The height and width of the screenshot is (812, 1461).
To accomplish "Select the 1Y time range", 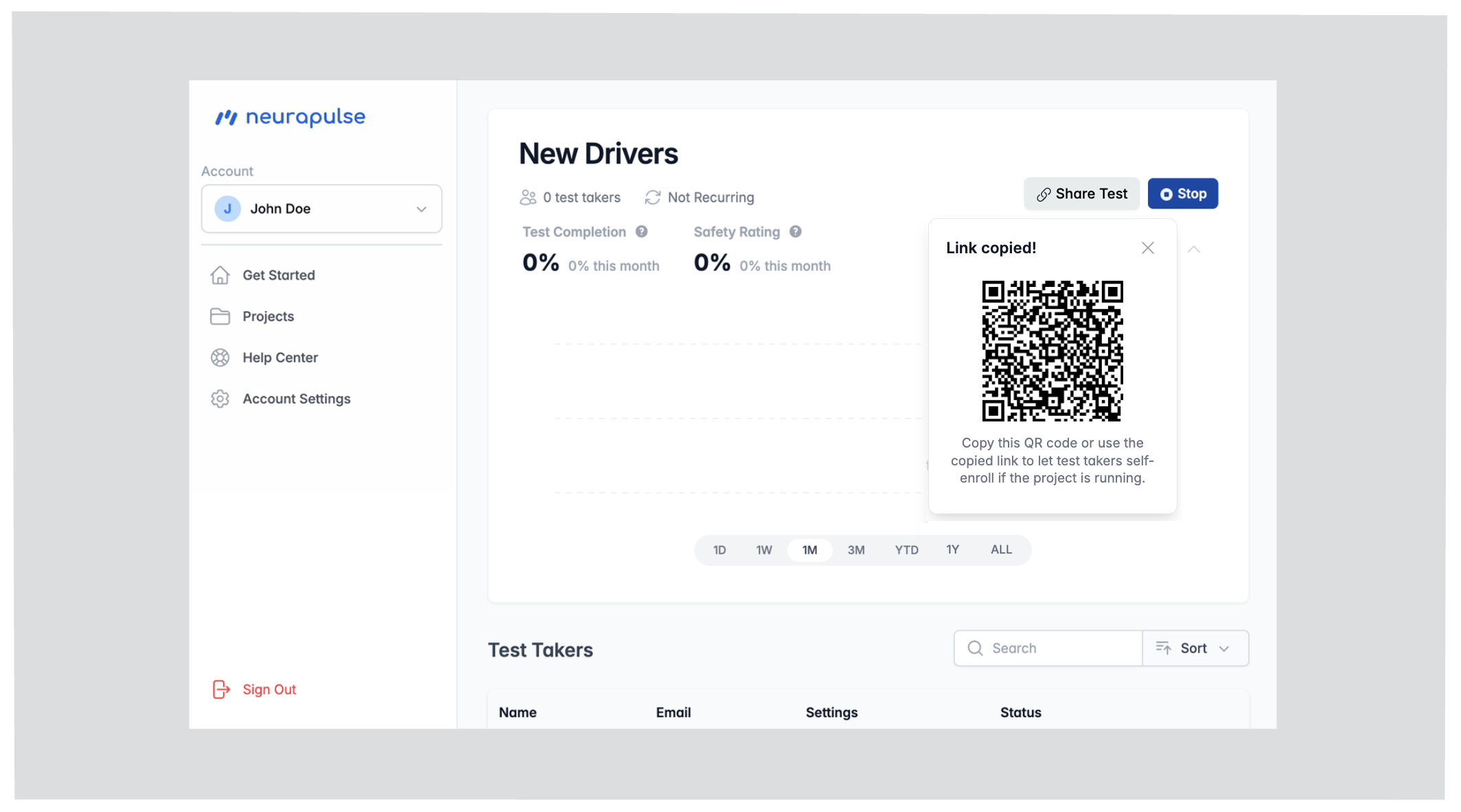I will point(953,550).
